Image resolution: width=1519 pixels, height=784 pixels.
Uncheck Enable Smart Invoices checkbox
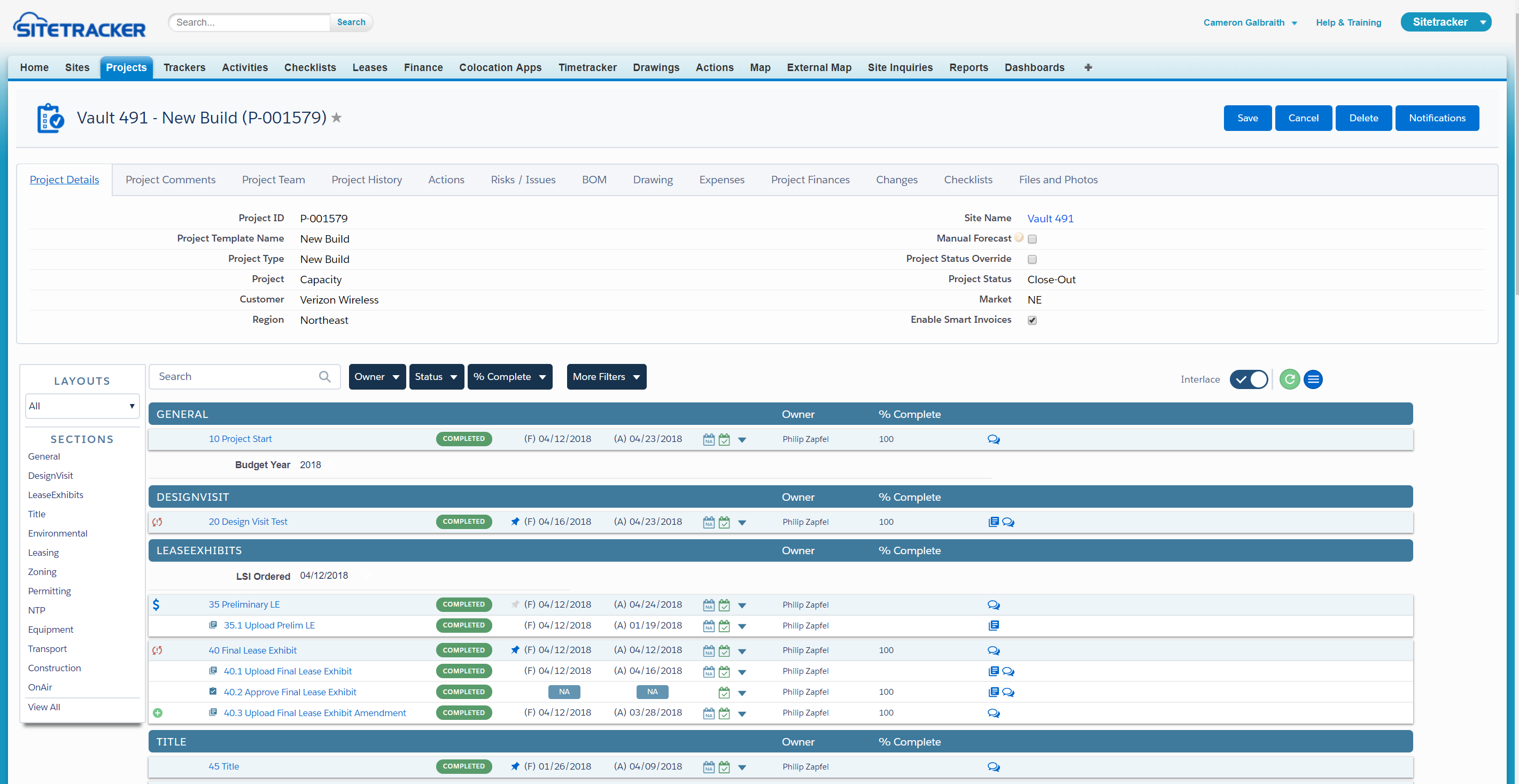click(1032, 320)
